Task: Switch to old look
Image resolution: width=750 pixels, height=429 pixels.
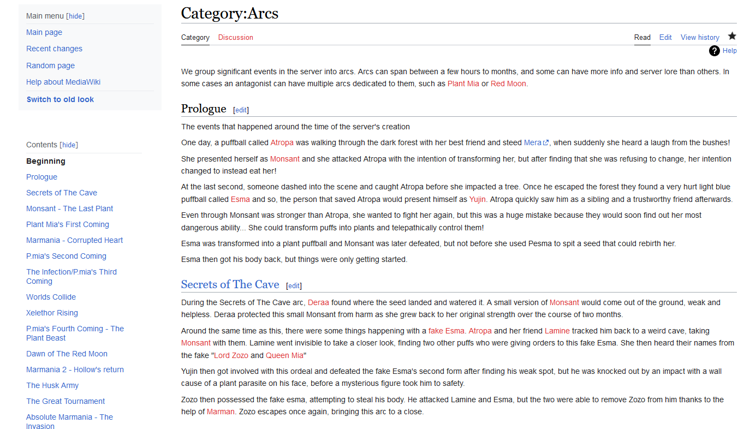Action: pyautogui.click(x=60, y=100)
